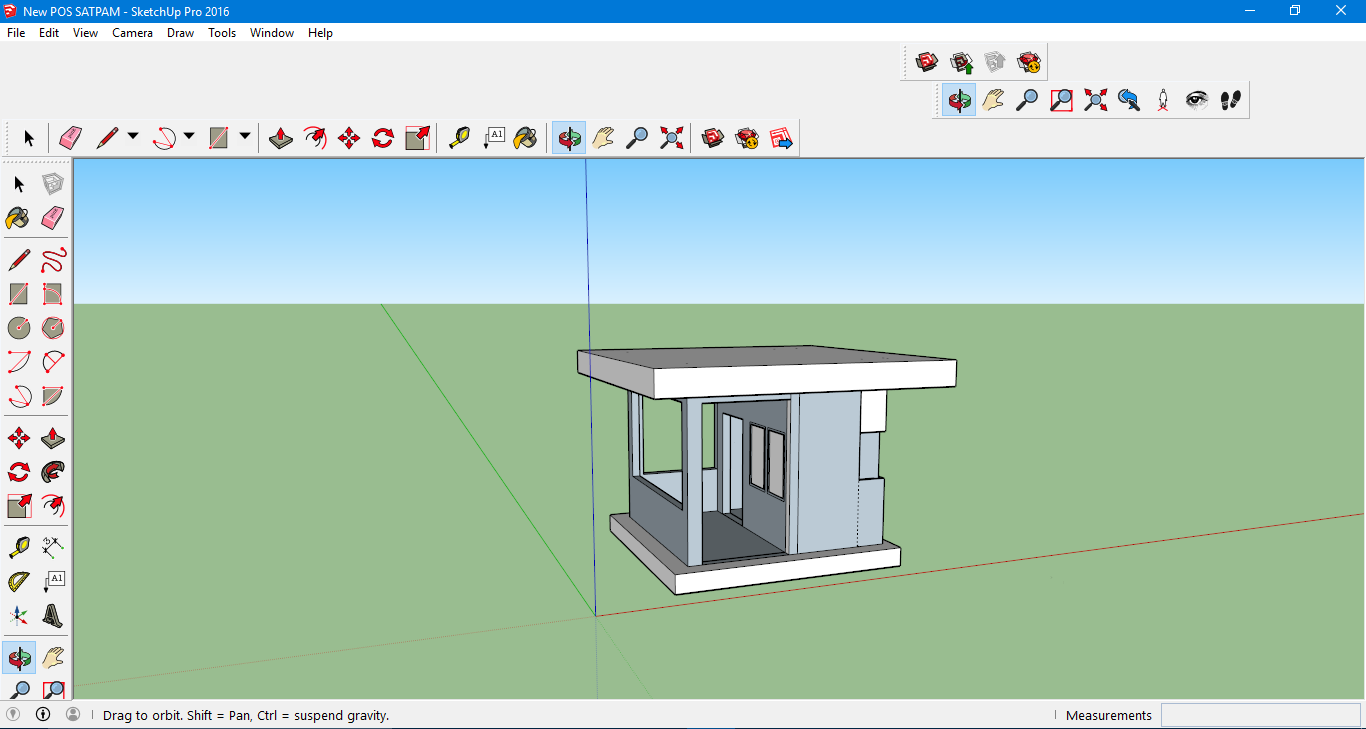Activate the Tape Measure tool

459,137
